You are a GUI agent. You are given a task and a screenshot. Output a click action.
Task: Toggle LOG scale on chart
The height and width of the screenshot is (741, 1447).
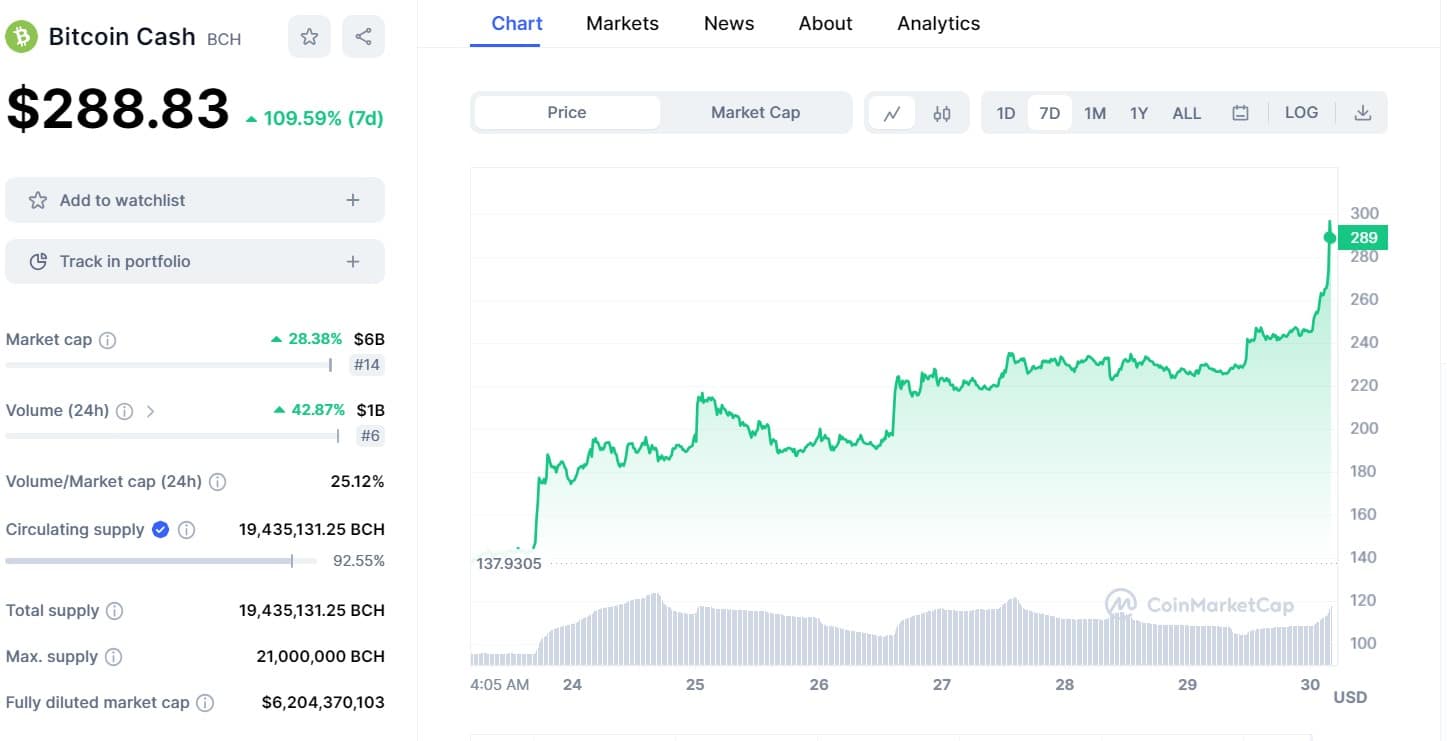click(1301, 113)
